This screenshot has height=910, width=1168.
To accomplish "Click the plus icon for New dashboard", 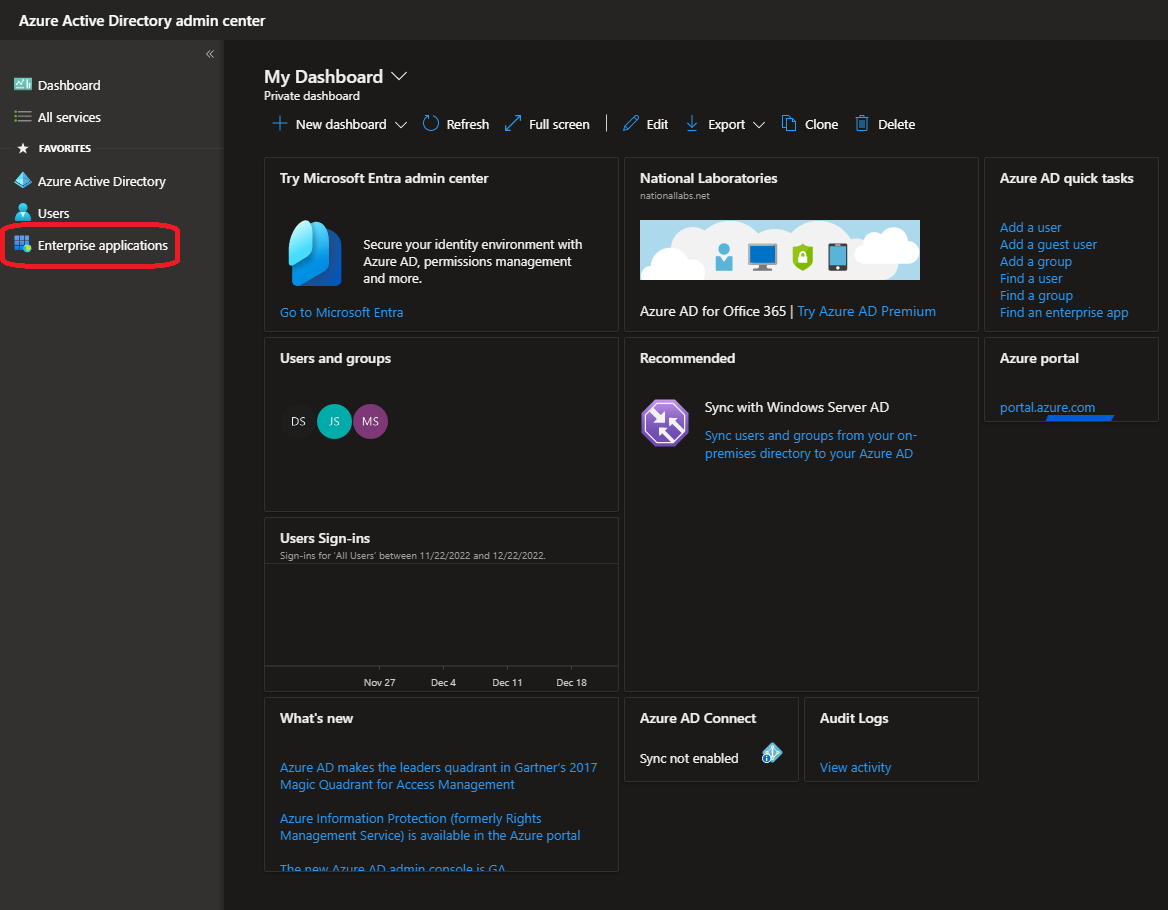I will 279,124.
